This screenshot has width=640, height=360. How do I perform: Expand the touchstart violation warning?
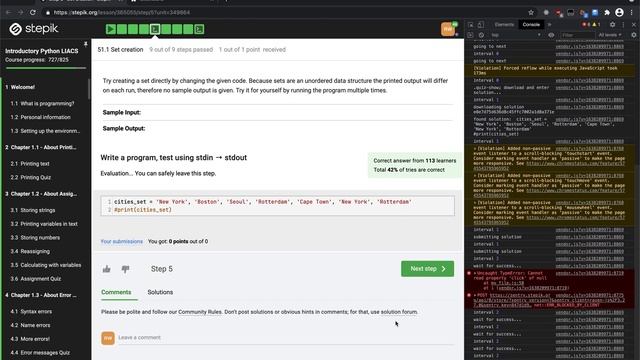(475, 149)
